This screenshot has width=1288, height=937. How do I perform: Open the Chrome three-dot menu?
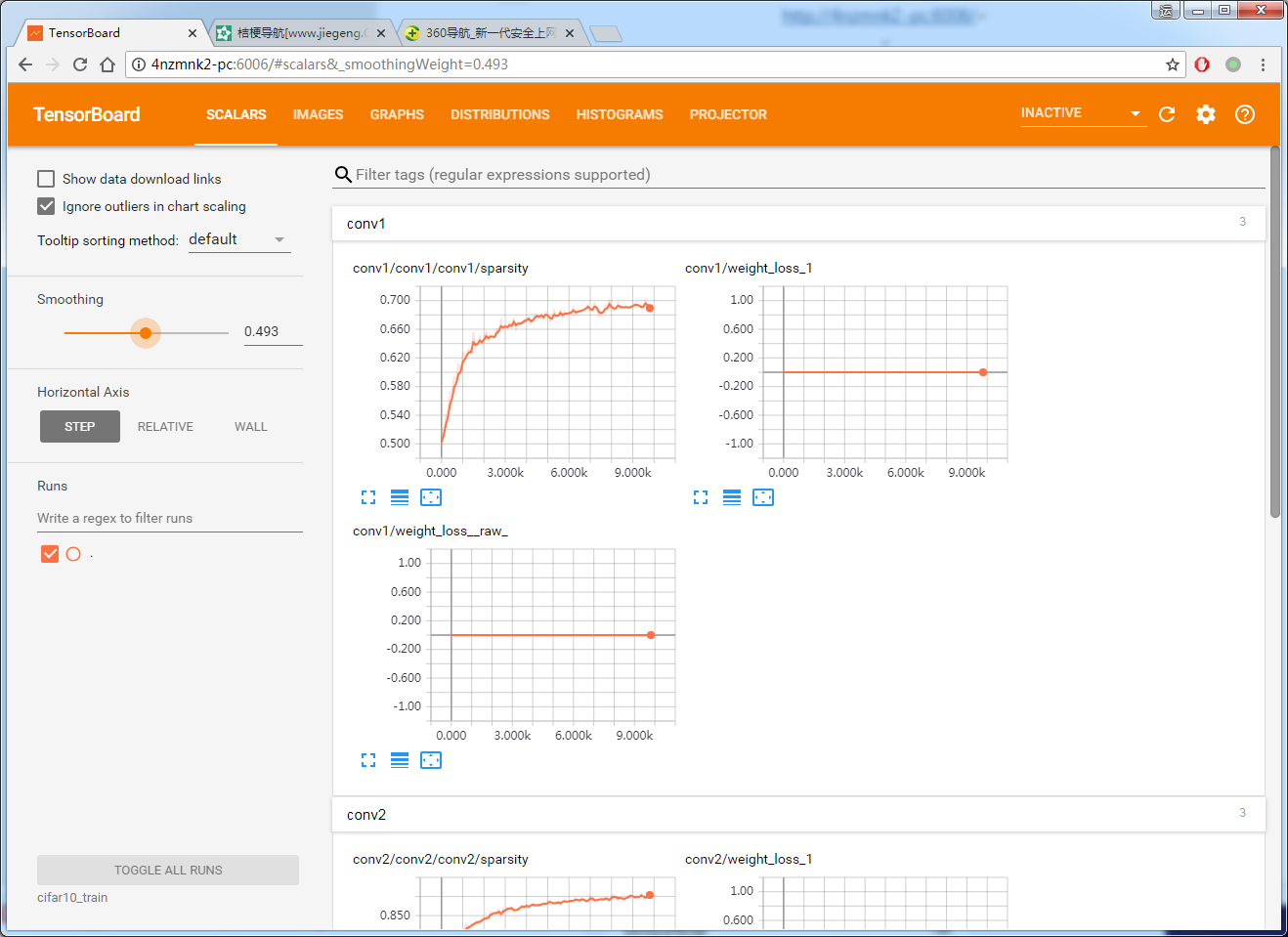coord(1263,64)
